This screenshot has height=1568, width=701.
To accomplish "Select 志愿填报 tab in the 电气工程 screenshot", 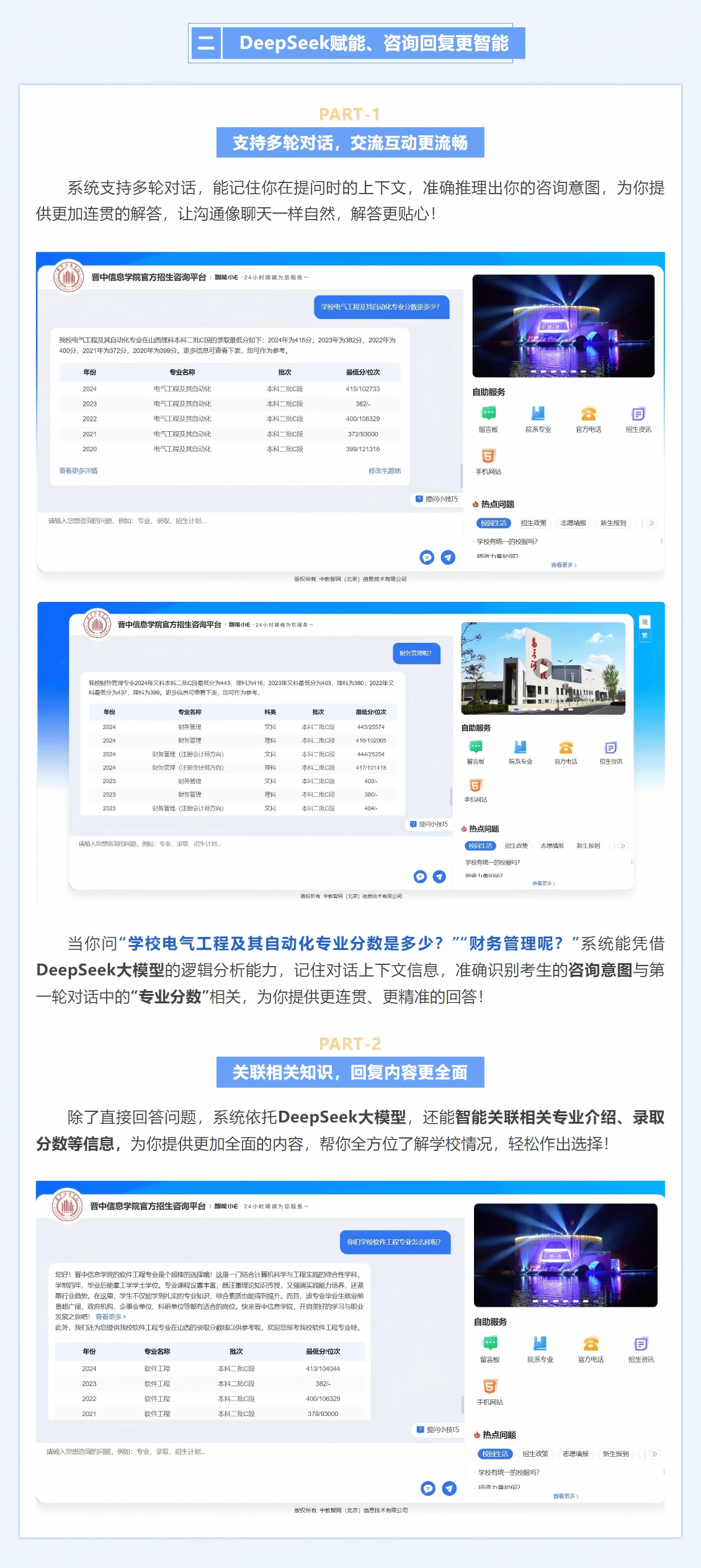I will pos(573,523).
